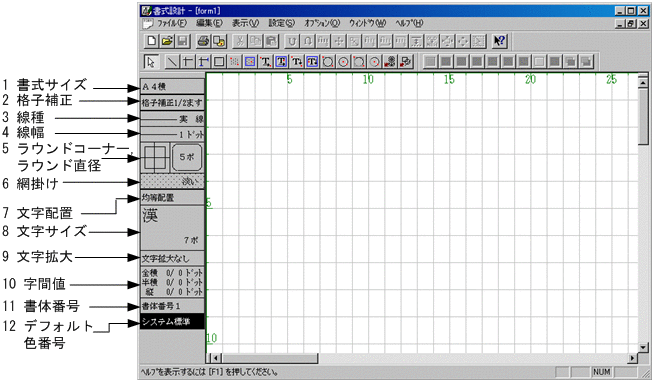The width and height of the screenshot is (656, 383).
Task: Click the ruler marking 20 along the top
Action: tap(530, 80)
